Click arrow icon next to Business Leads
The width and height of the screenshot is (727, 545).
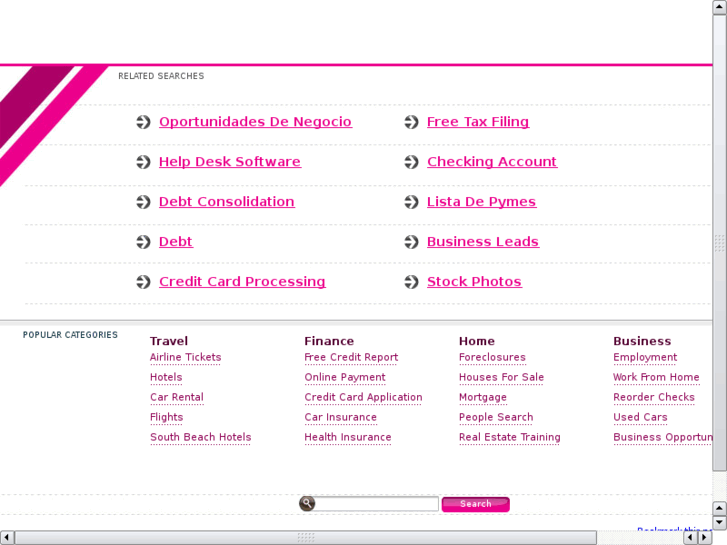coord(411,242)
